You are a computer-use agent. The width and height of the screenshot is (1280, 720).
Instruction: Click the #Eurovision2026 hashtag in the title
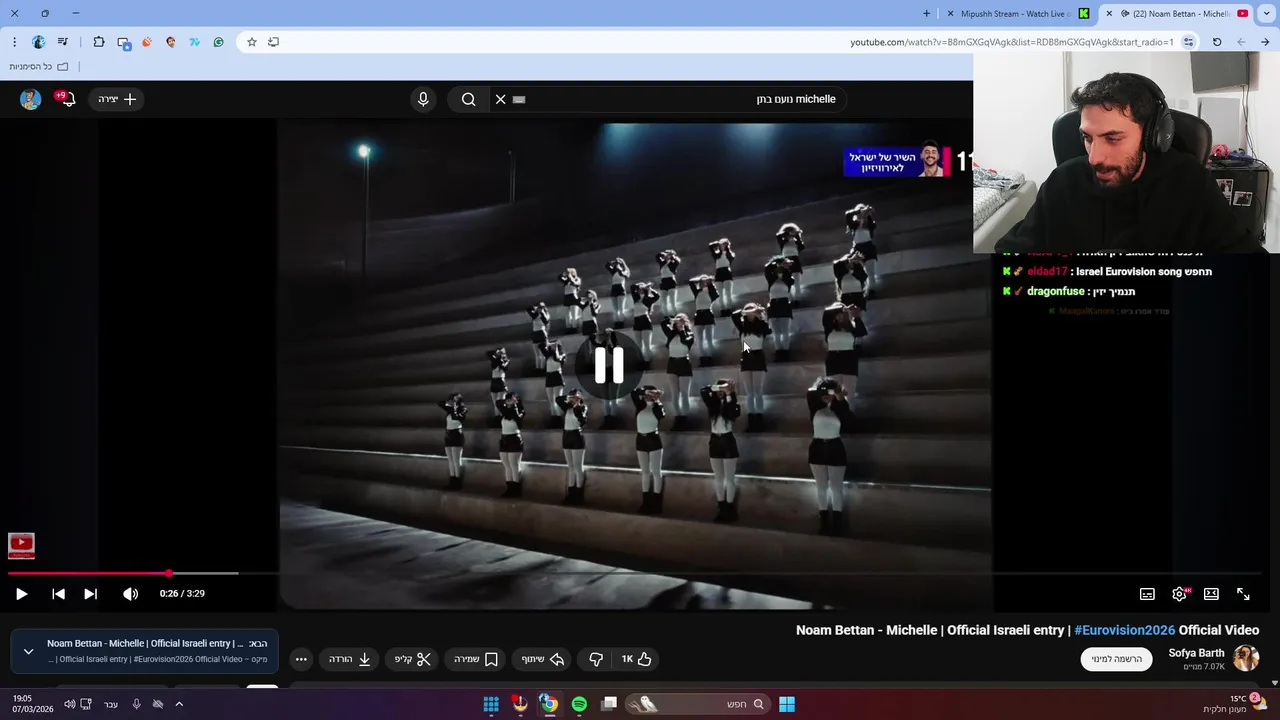(1124, 630)
